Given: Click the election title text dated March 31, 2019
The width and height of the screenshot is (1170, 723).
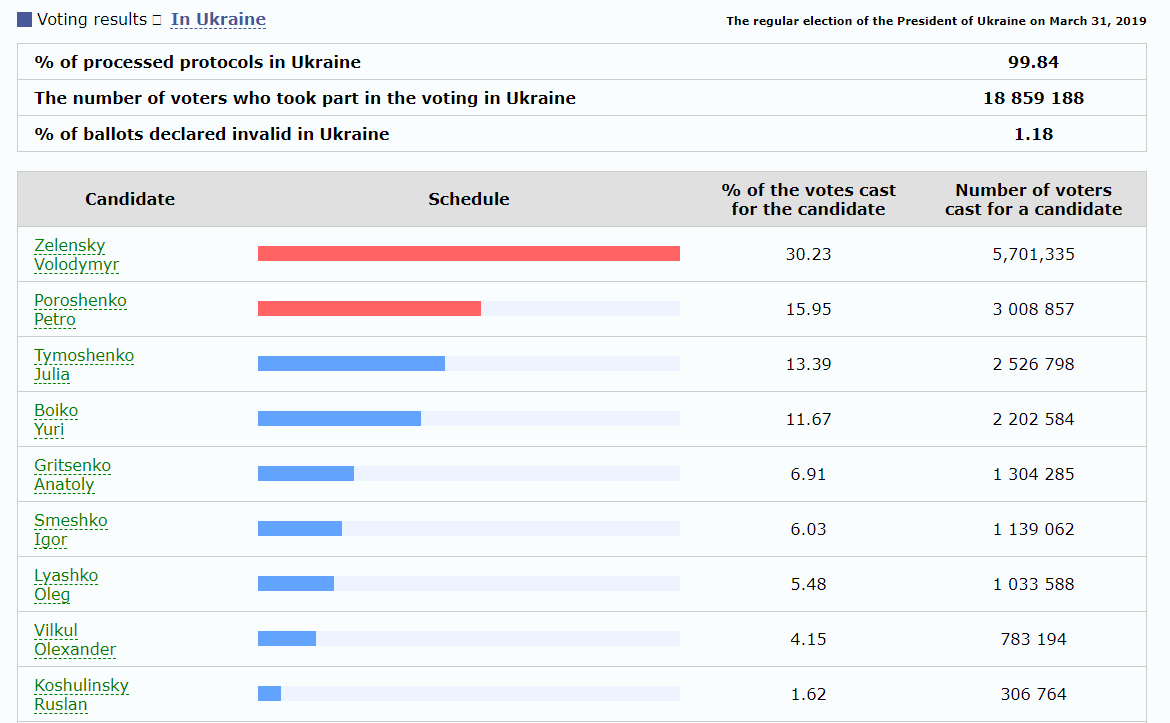Looking at the screenshot, I should [936, 21].
